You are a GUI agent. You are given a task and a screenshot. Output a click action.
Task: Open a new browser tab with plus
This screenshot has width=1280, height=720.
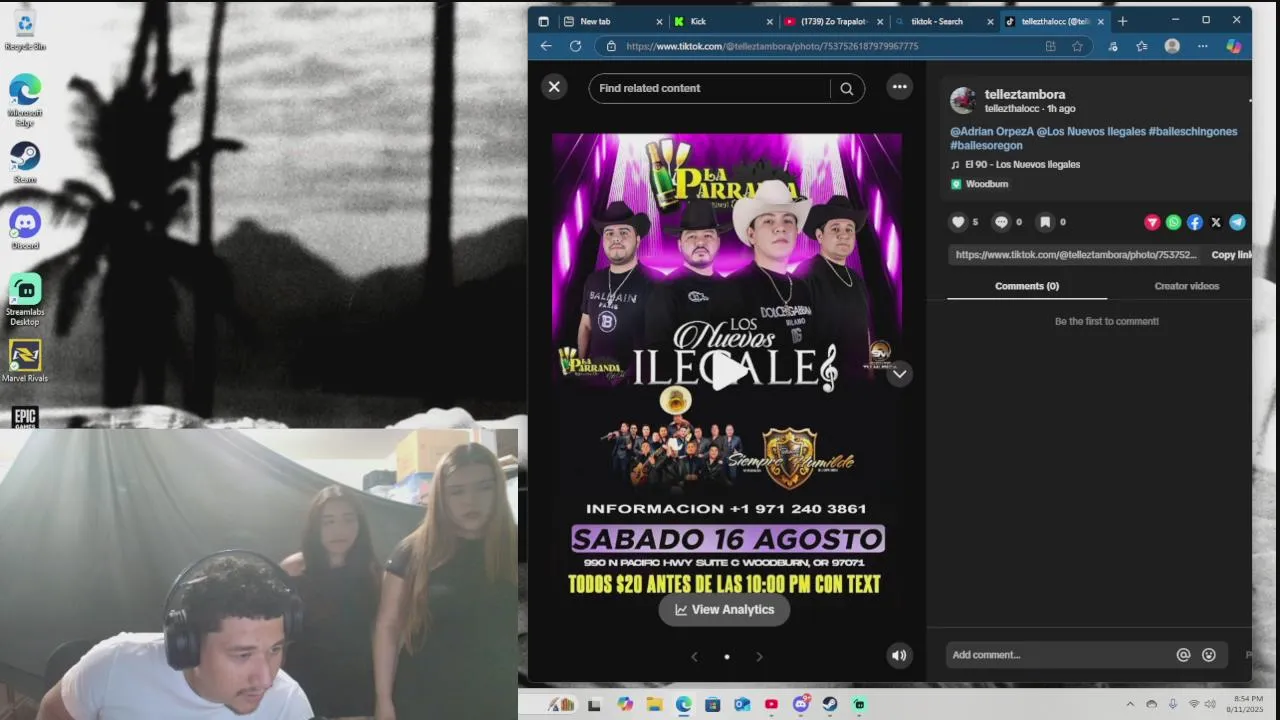(x=1122, y=21)
